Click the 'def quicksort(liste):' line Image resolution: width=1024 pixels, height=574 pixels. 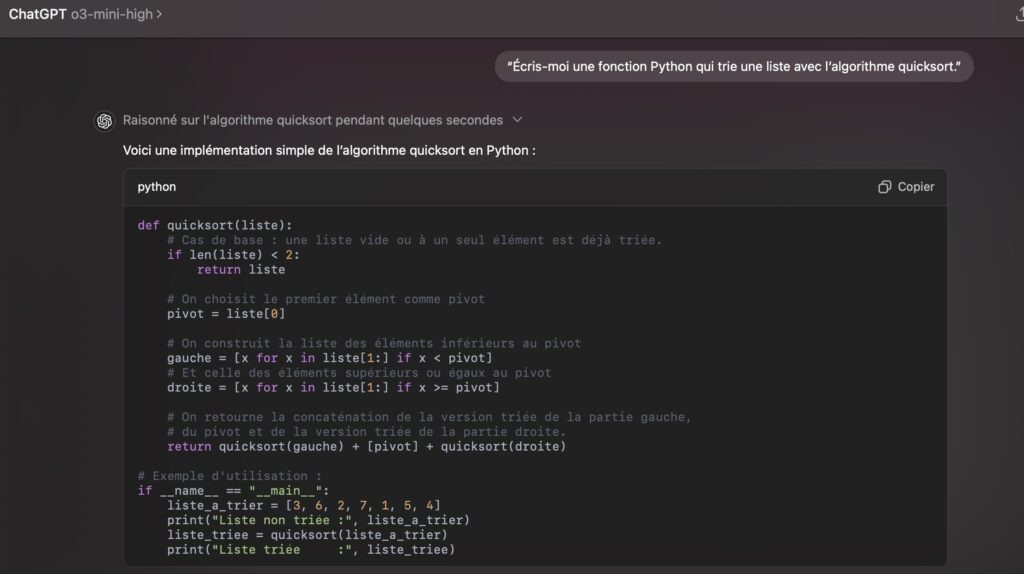click(215, 225)
